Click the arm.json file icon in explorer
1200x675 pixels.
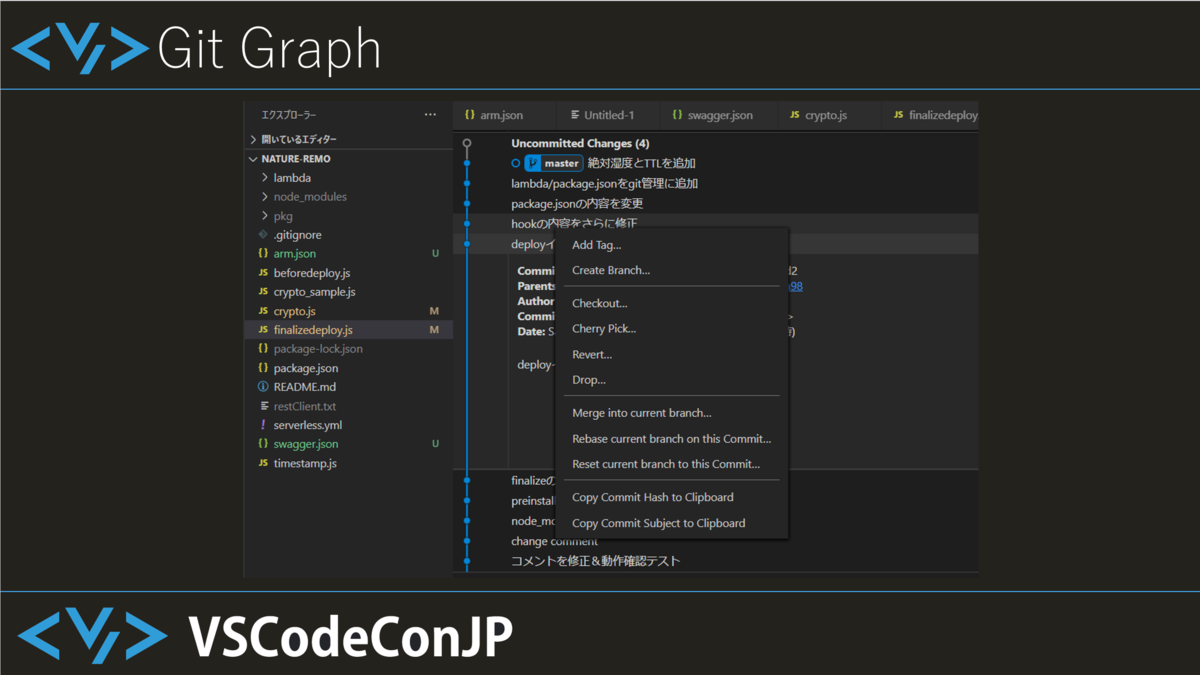pos(263,254)
